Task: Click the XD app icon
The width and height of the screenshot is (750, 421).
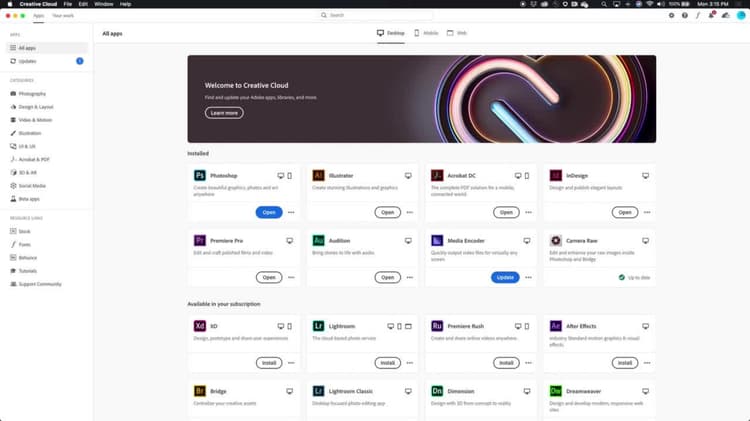Action: [x=199, y=326]
